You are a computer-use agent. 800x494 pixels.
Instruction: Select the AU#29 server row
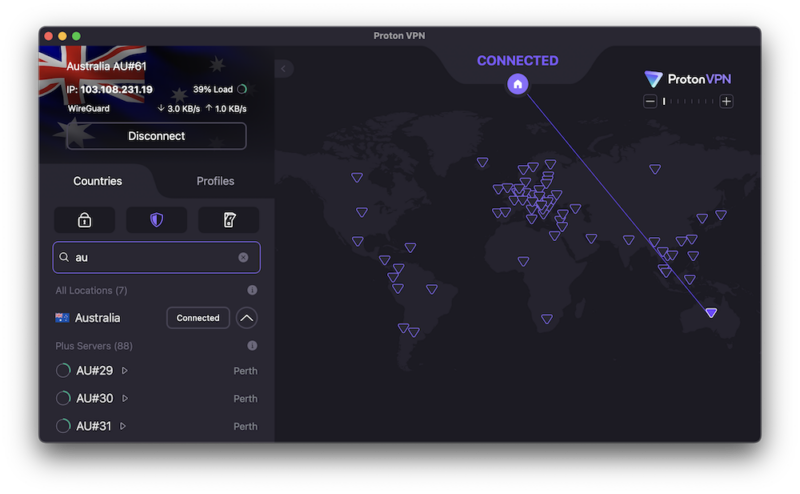(x=157, y=370)
